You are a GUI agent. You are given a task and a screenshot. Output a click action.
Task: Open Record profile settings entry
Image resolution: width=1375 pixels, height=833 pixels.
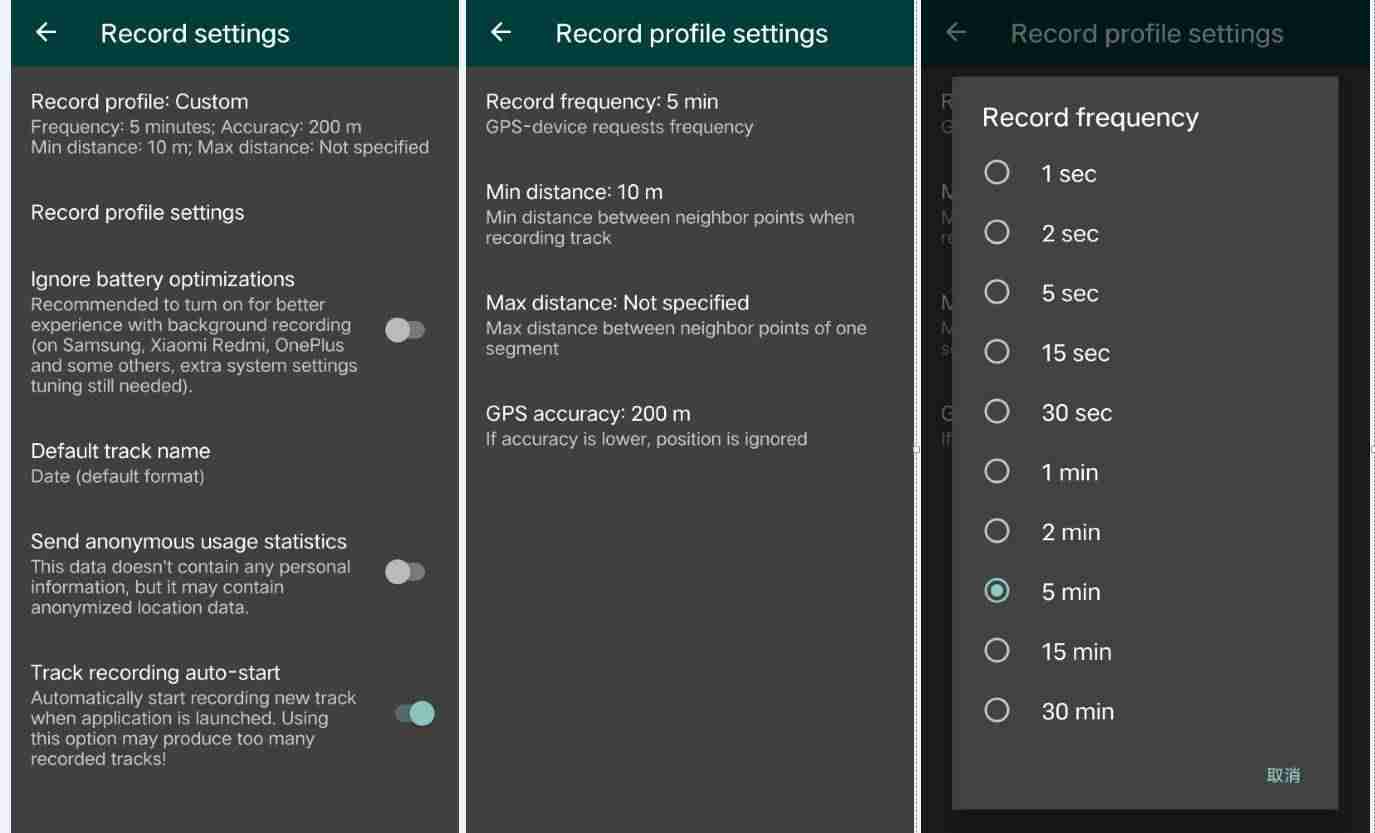coord(235,212)
